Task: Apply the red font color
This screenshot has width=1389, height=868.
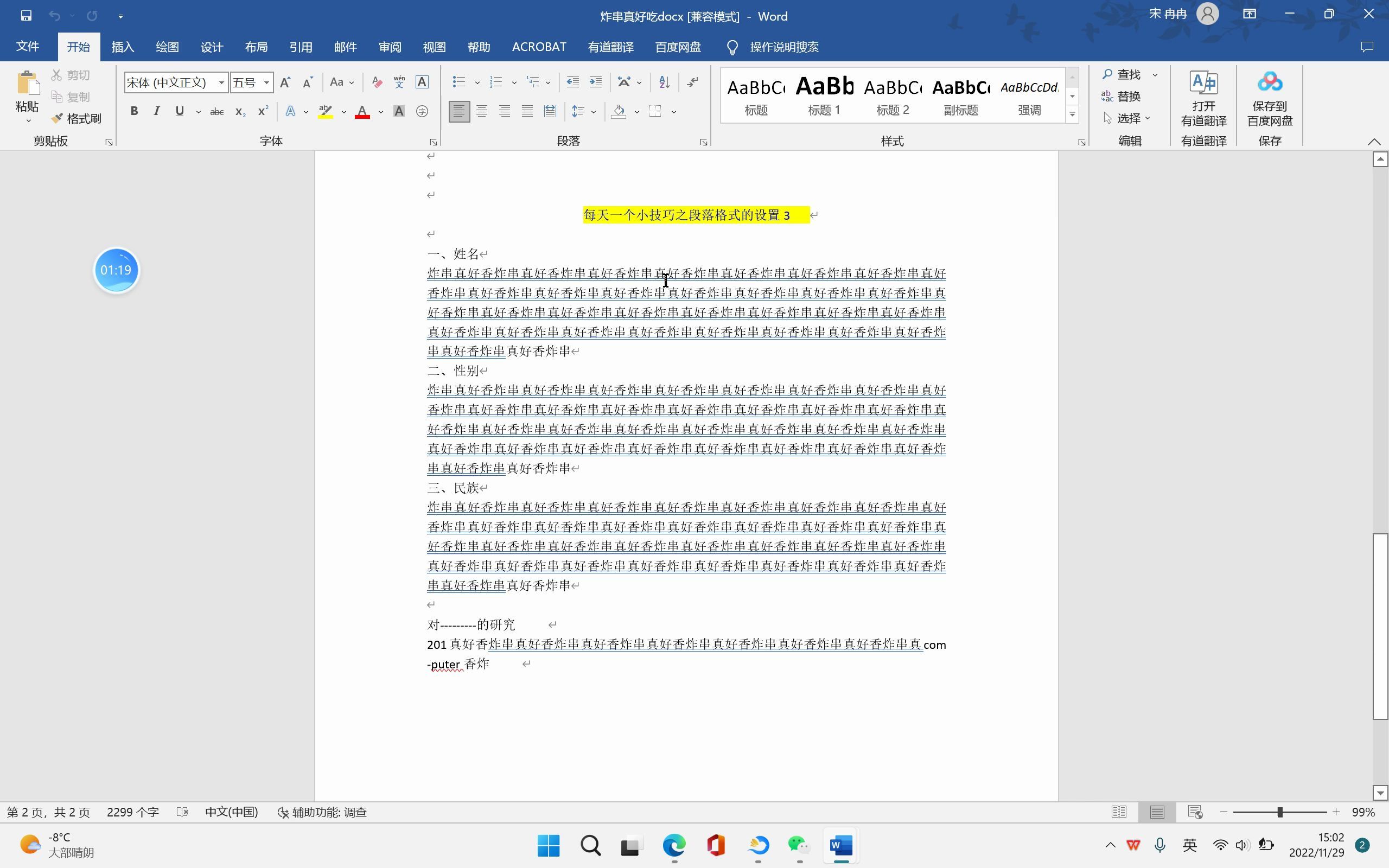Action: [x=362, y=111]
